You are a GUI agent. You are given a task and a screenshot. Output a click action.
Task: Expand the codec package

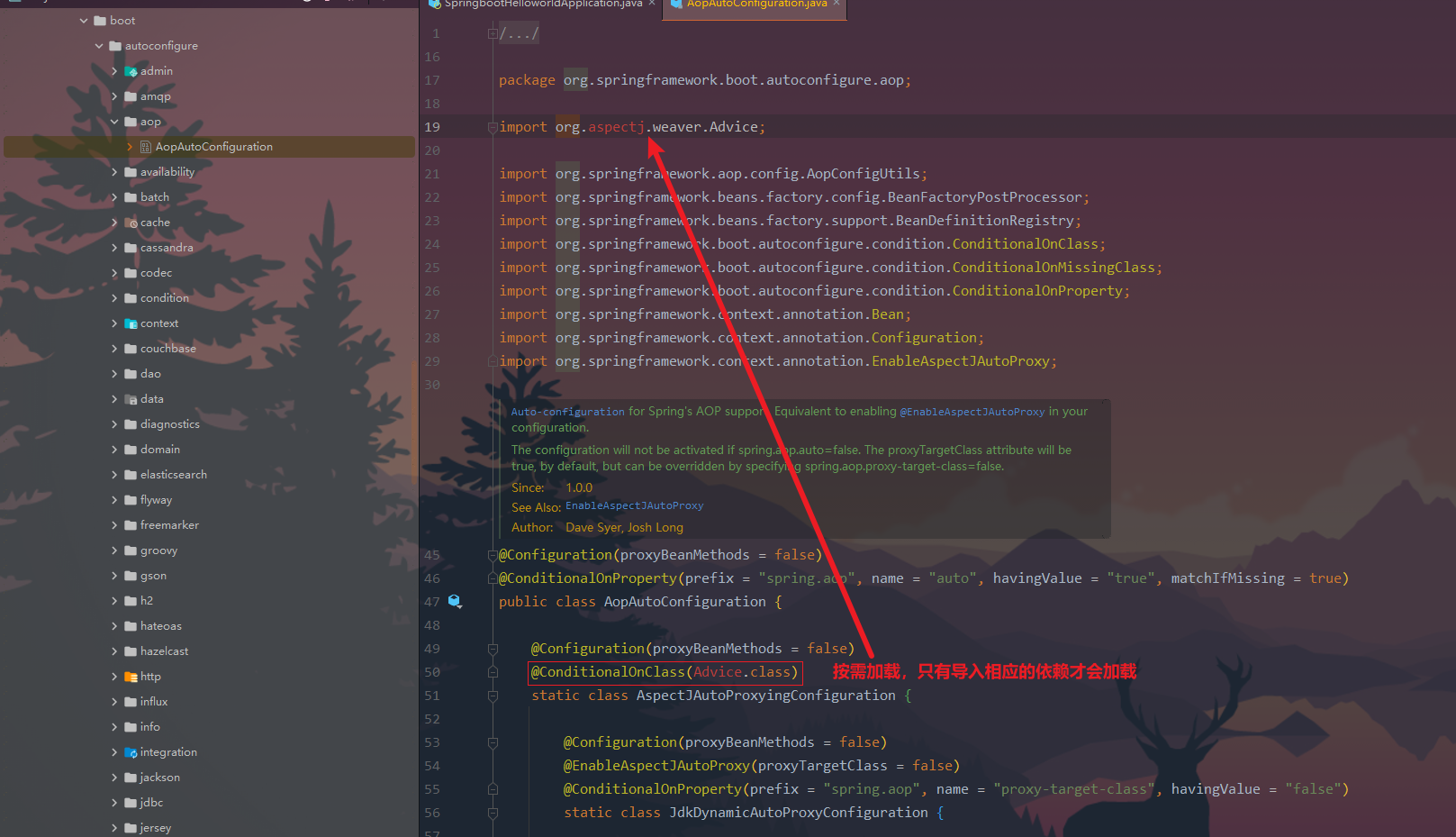point(114,273)
